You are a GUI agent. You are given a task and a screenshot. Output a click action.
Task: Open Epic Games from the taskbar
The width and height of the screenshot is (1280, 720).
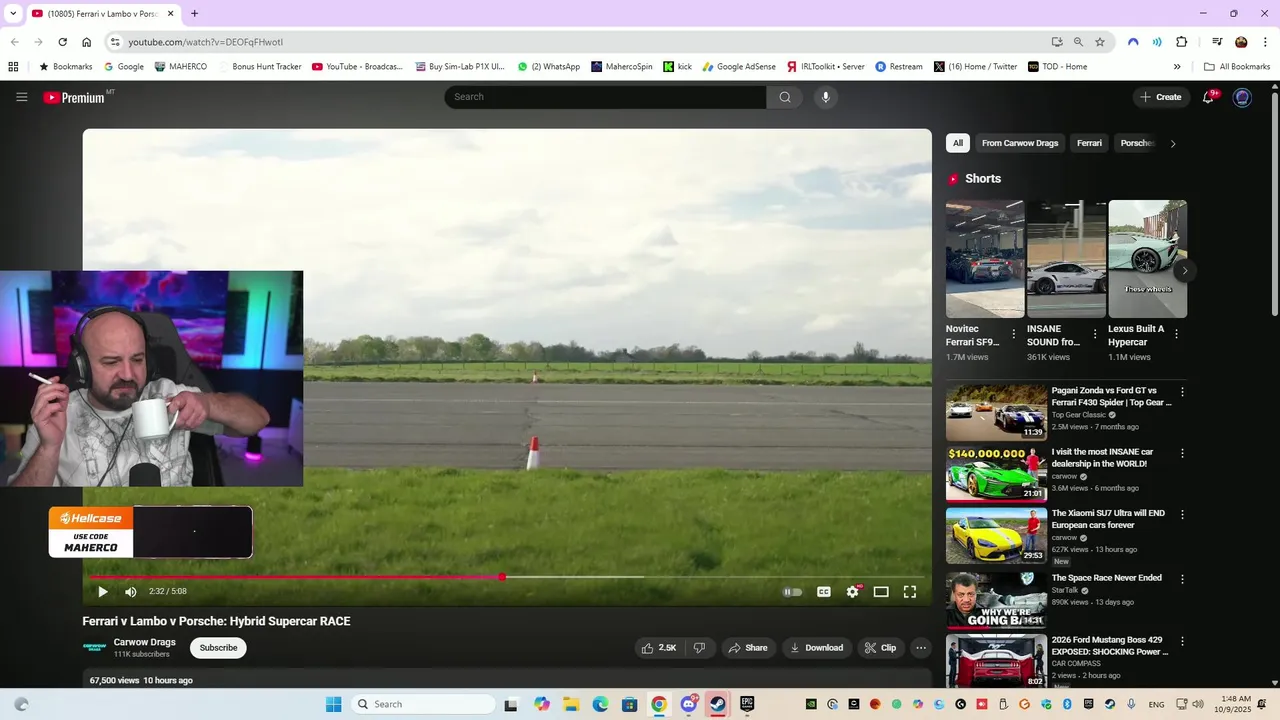(x=747, y=704)
